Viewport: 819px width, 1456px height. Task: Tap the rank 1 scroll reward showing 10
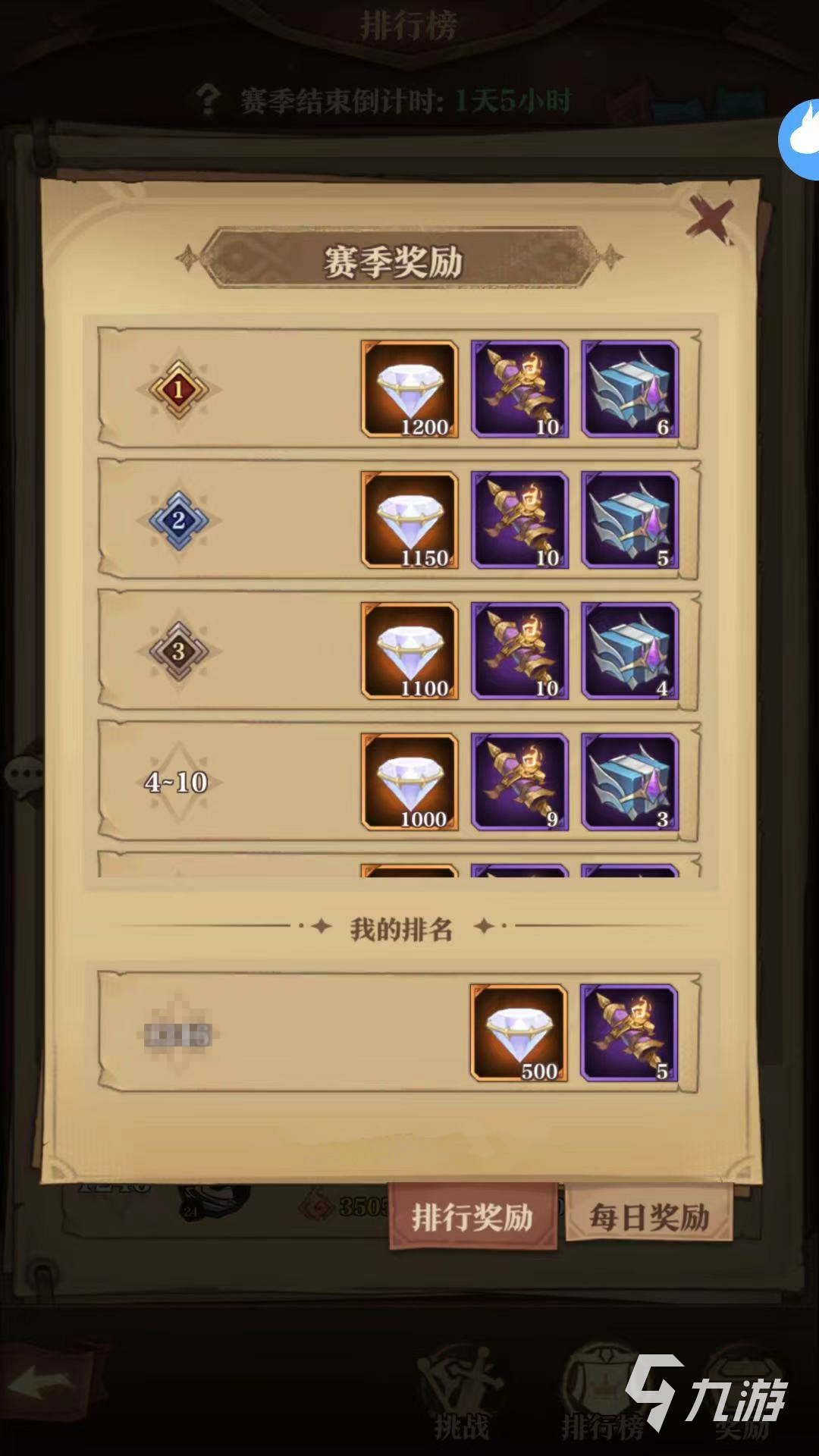tap(519, 389)
